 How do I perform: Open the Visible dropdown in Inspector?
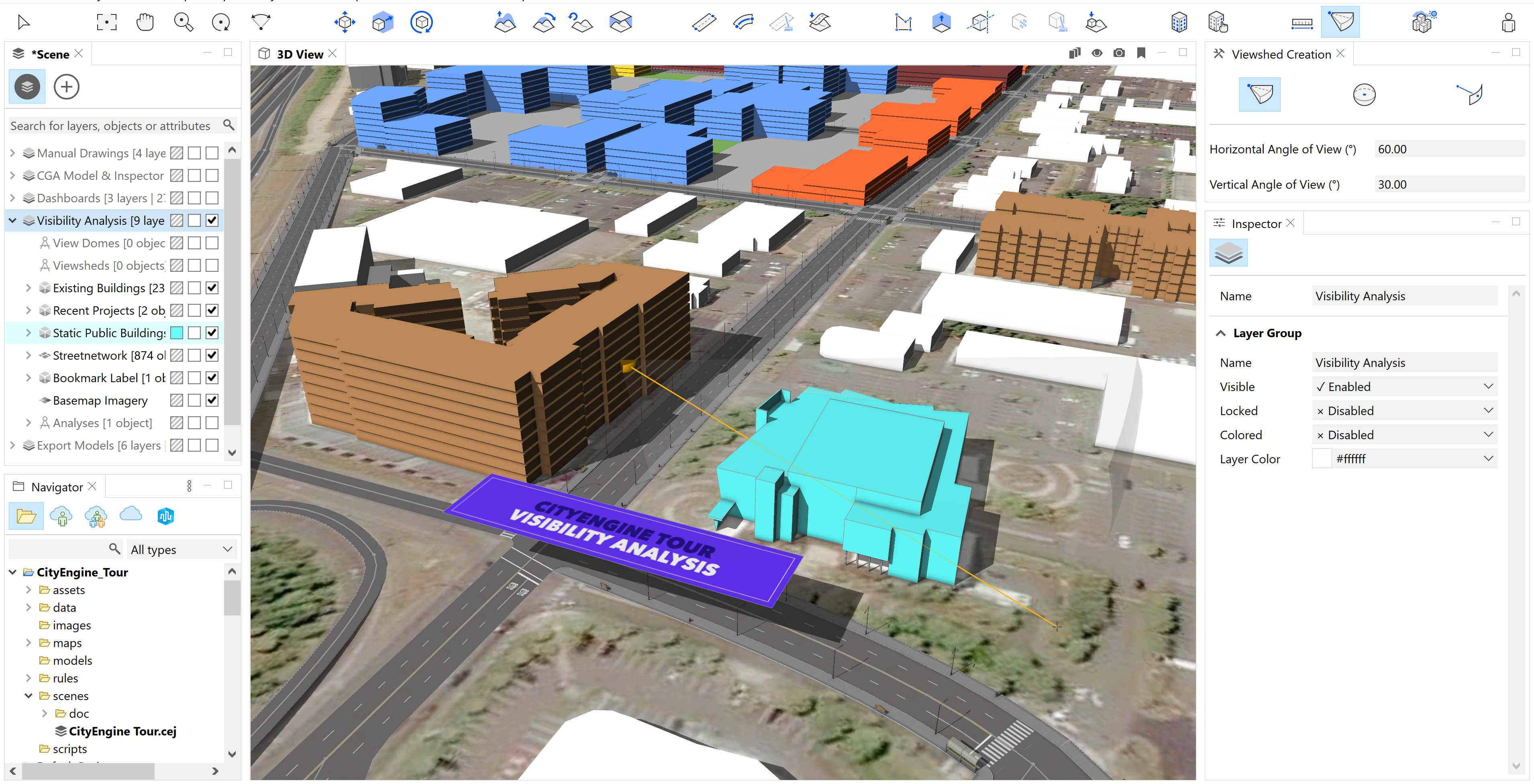[x=1405, y=386]
